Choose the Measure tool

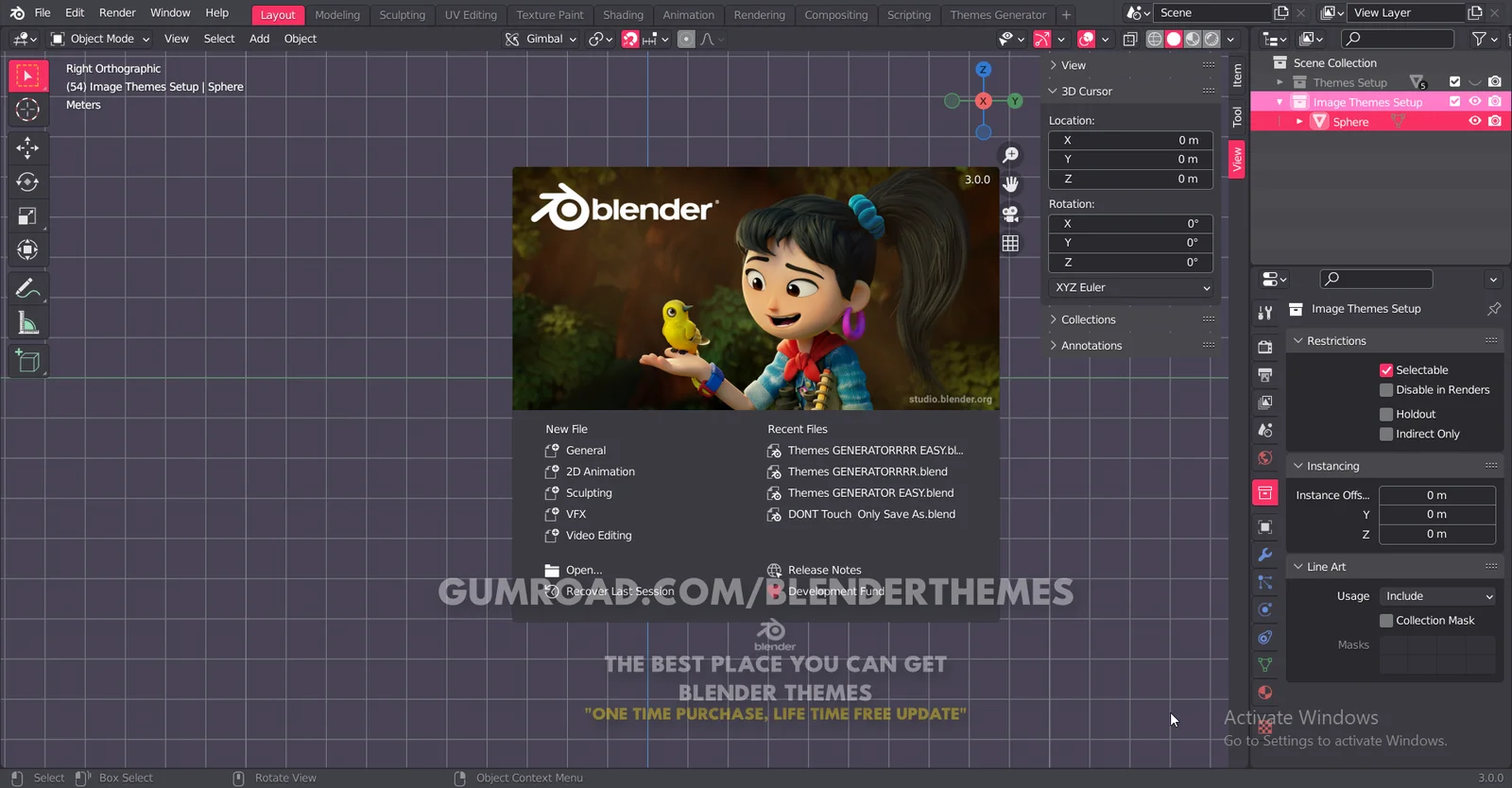(x=27, y=323)
